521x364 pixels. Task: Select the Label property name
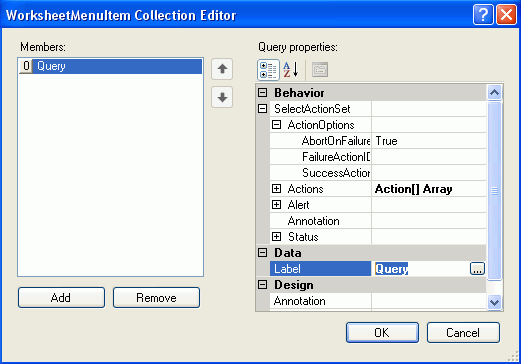pyautogui.click(x=320, y=269)
